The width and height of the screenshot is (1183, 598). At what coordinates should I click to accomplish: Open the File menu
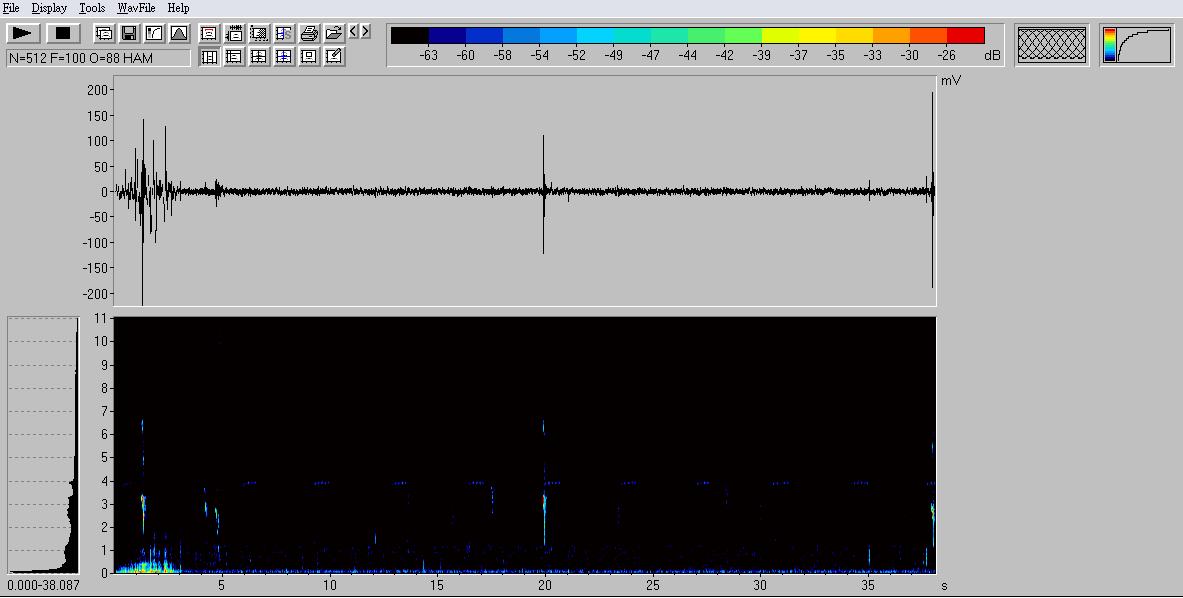(x=11, y=8)
